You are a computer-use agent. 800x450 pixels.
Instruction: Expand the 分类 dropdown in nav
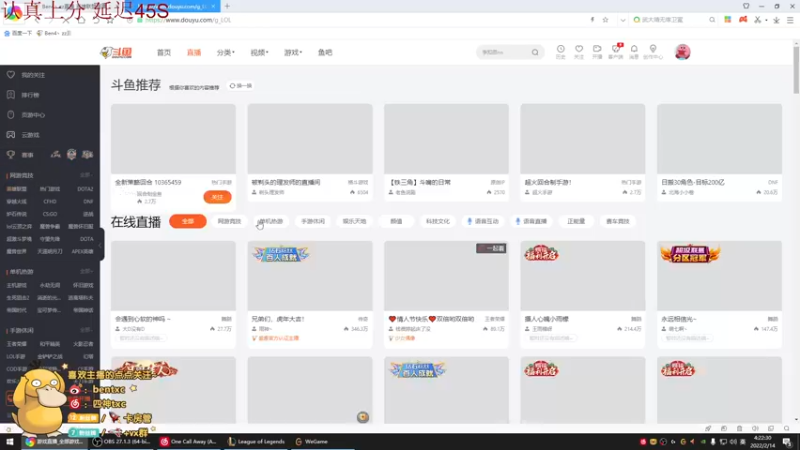(x=226, y=53)
